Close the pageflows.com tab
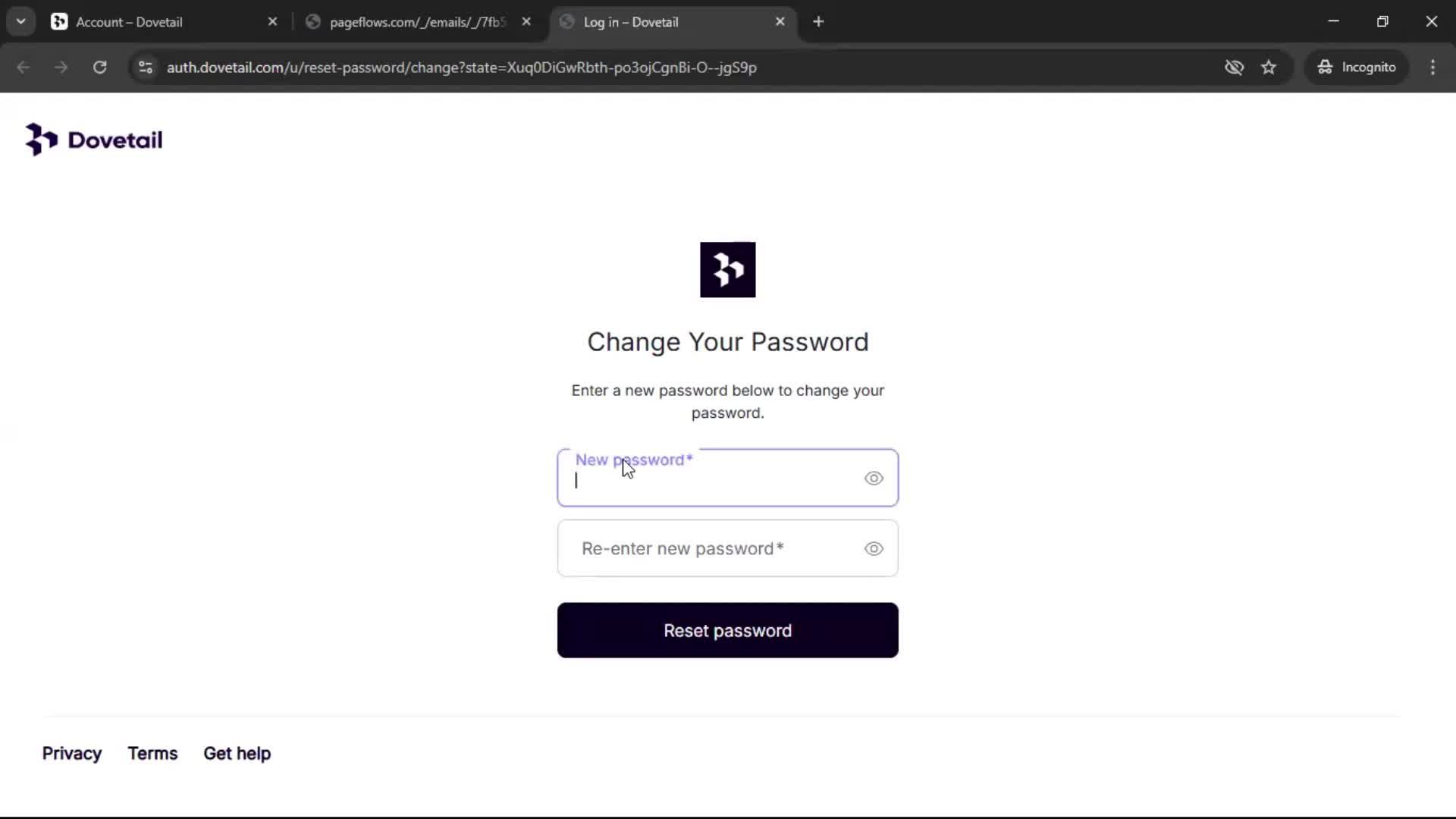Screen dimensions: 1456x819 click(526, 22)
